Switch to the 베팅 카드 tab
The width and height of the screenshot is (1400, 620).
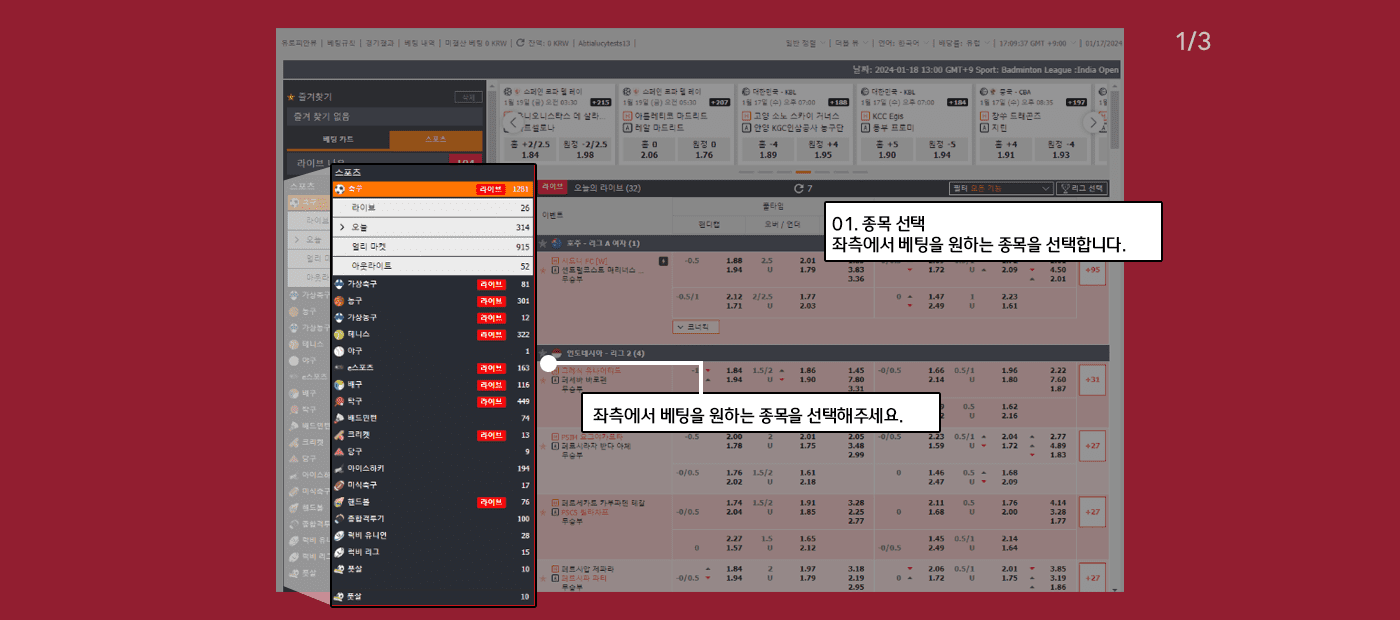(x=337, y=140)
